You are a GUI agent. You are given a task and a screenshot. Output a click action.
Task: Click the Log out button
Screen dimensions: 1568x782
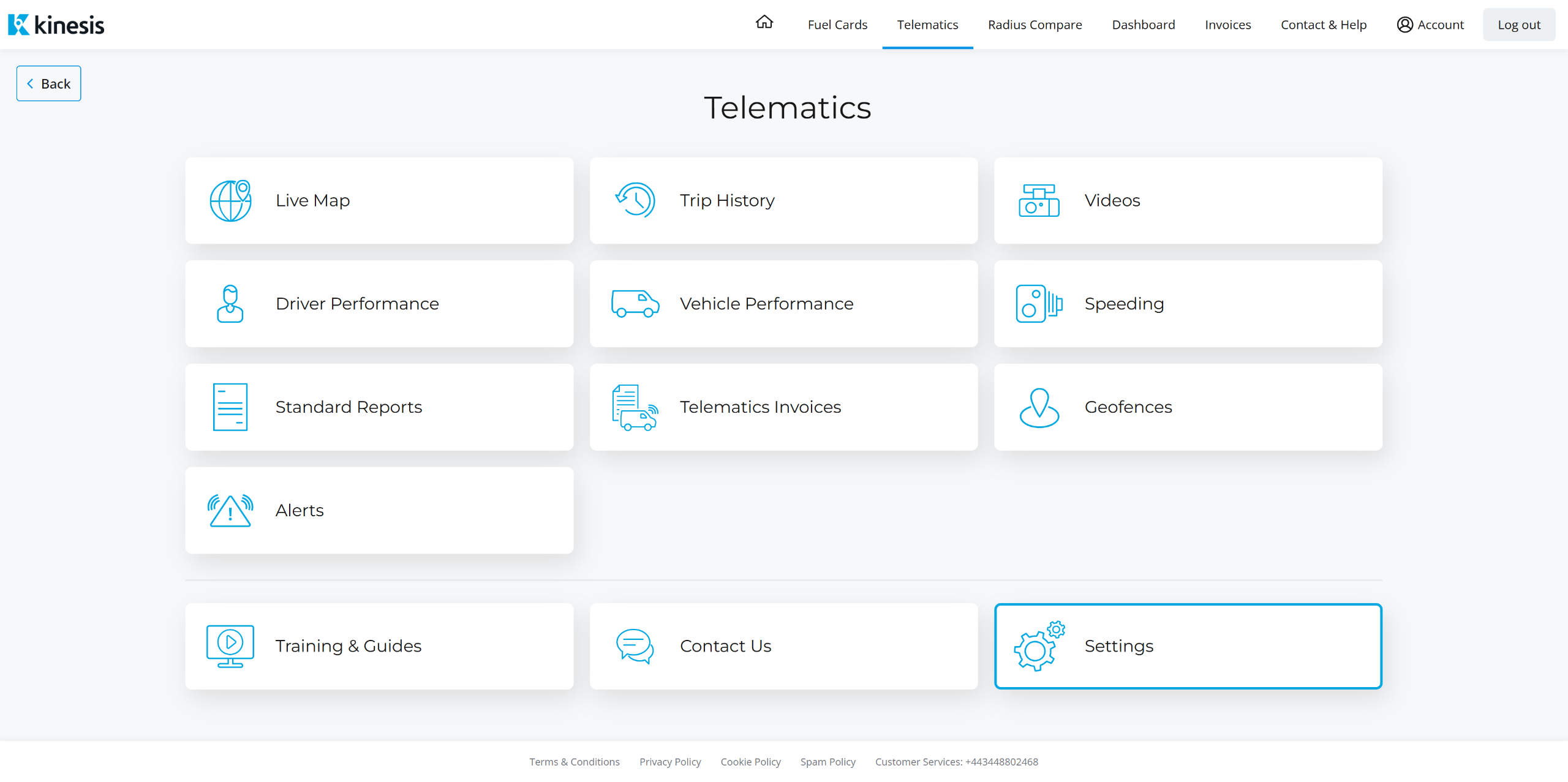pos(1518,24)
